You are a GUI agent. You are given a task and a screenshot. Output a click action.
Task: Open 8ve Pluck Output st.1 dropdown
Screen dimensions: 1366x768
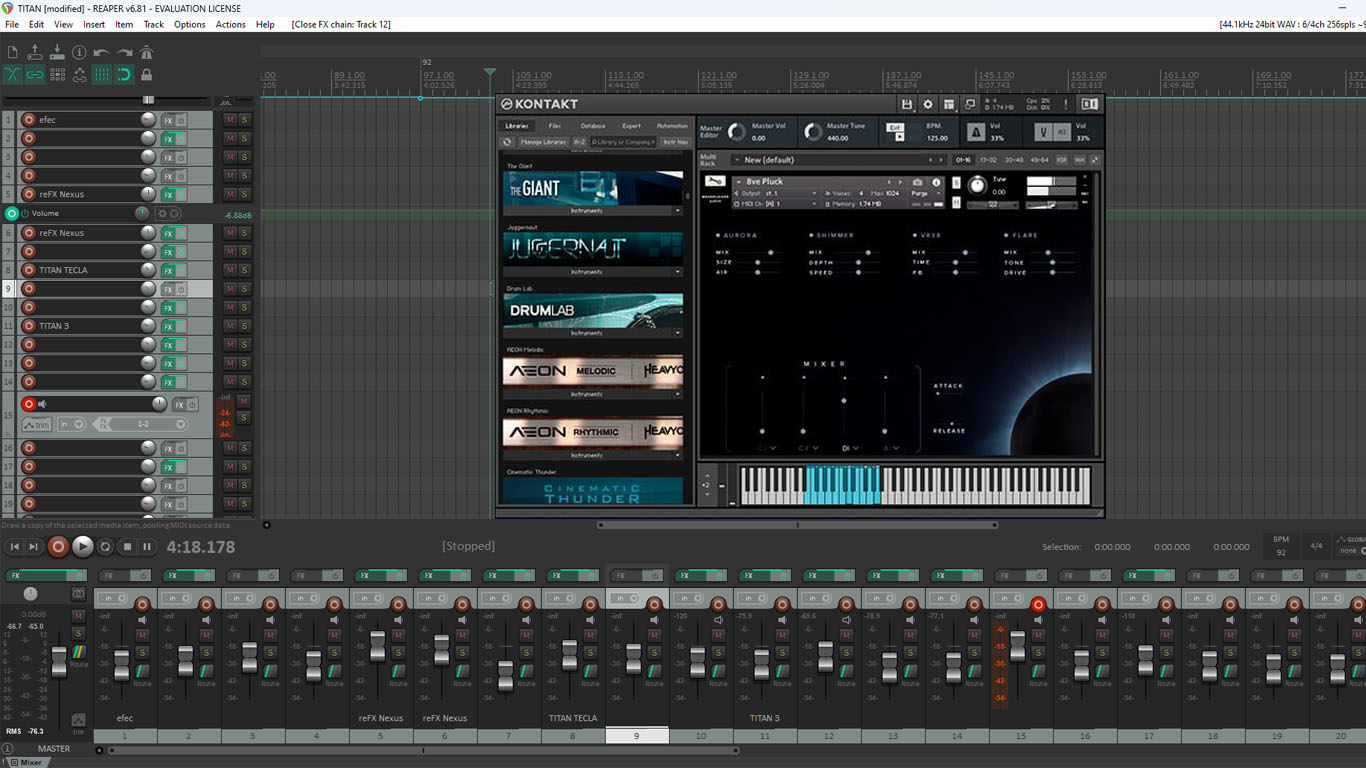(x=777, y=193)
